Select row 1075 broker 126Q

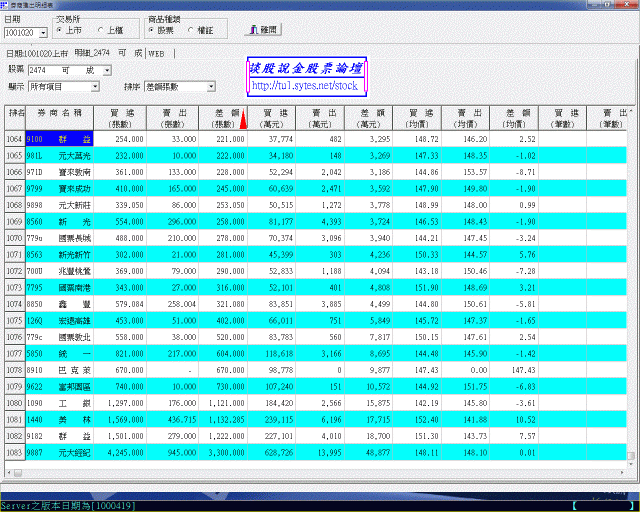pyautogui.click(x=60, y=321)
